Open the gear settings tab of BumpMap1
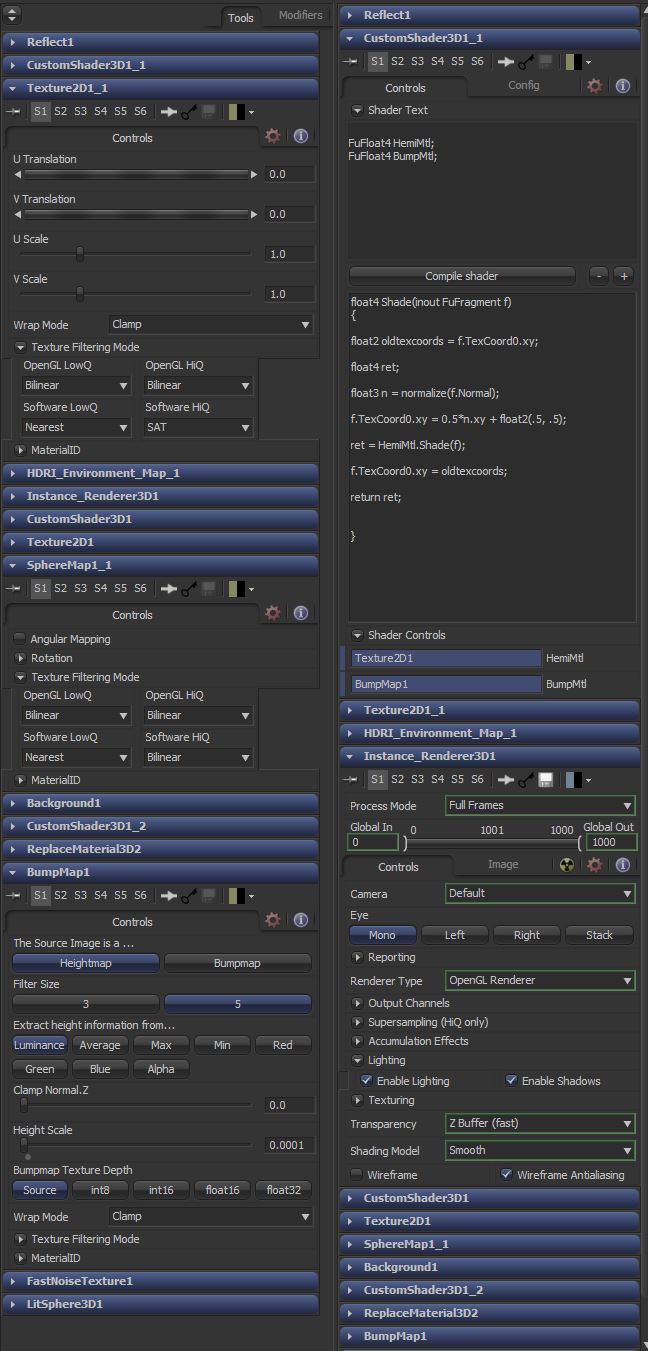 click(273, 920)
